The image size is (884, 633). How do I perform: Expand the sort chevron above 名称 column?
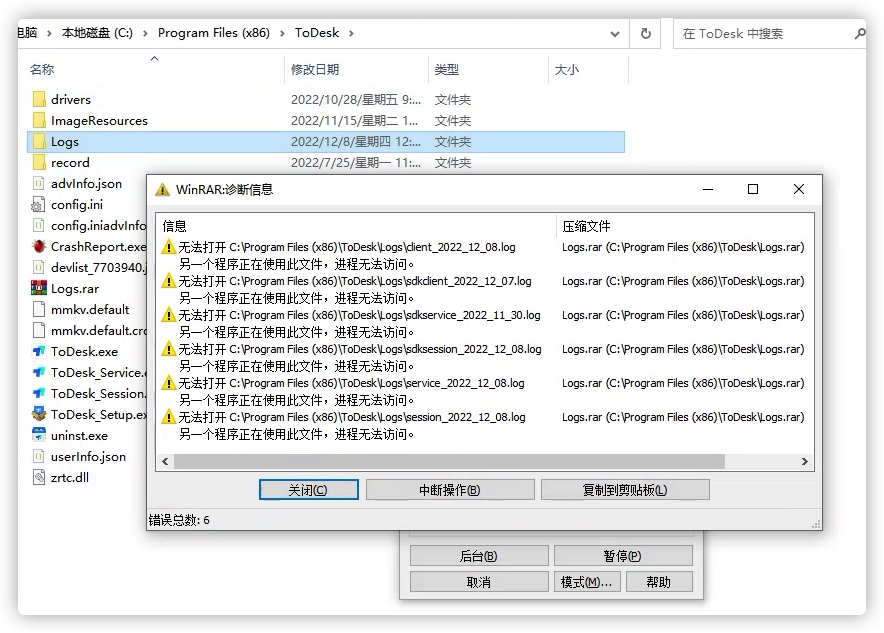(154, 59)
